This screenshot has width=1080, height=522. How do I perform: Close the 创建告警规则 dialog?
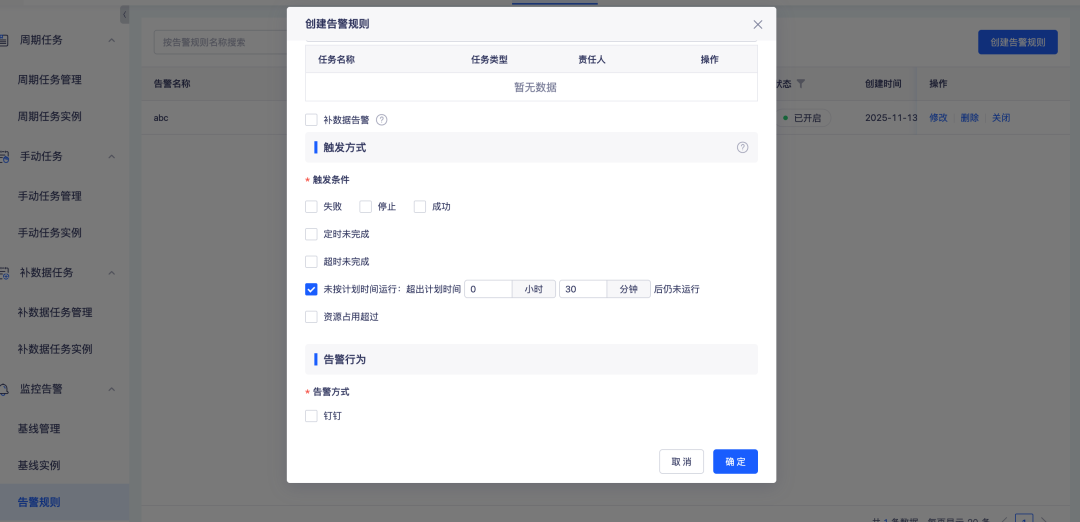coord(758,25)
